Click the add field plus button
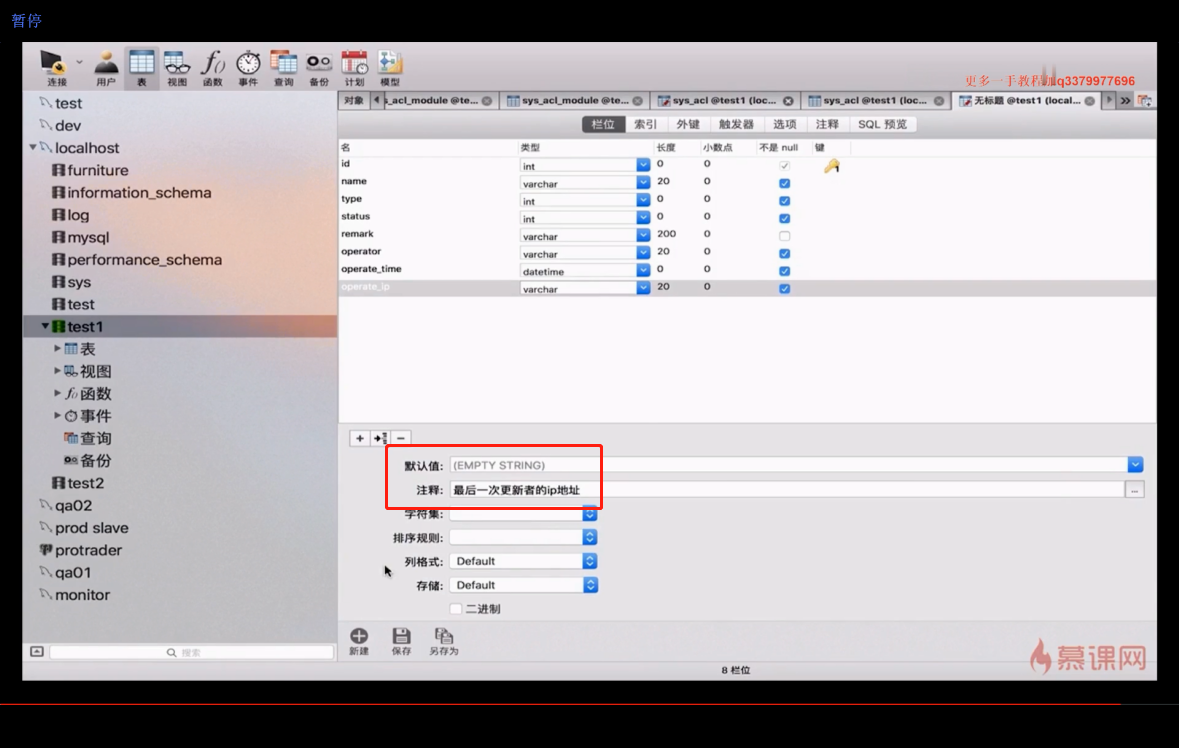The width and height of the screenshot is (1179, 748). point(359,438)
